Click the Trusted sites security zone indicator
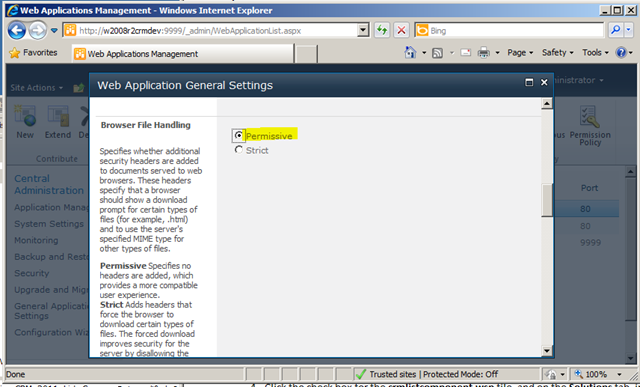 427,374
